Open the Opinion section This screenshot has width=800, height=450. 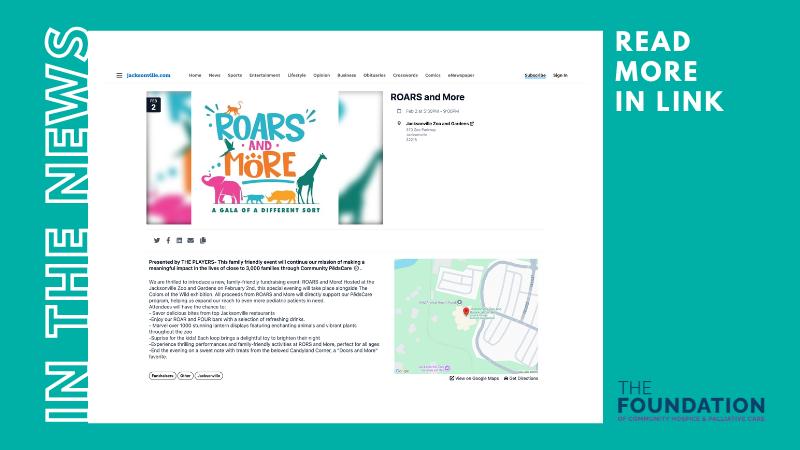coord(321,76)
